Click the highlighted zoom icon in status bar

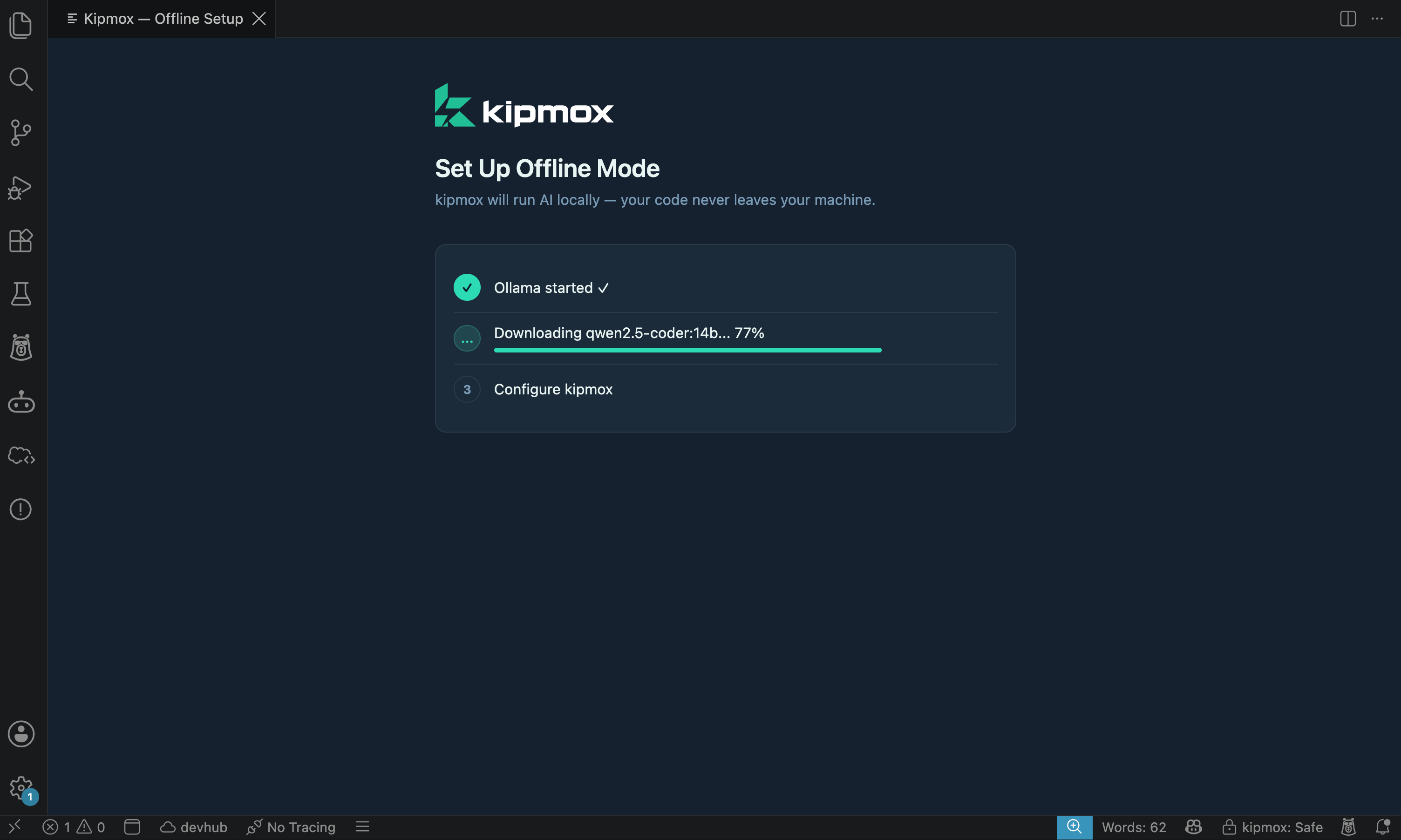(1075, 827)
